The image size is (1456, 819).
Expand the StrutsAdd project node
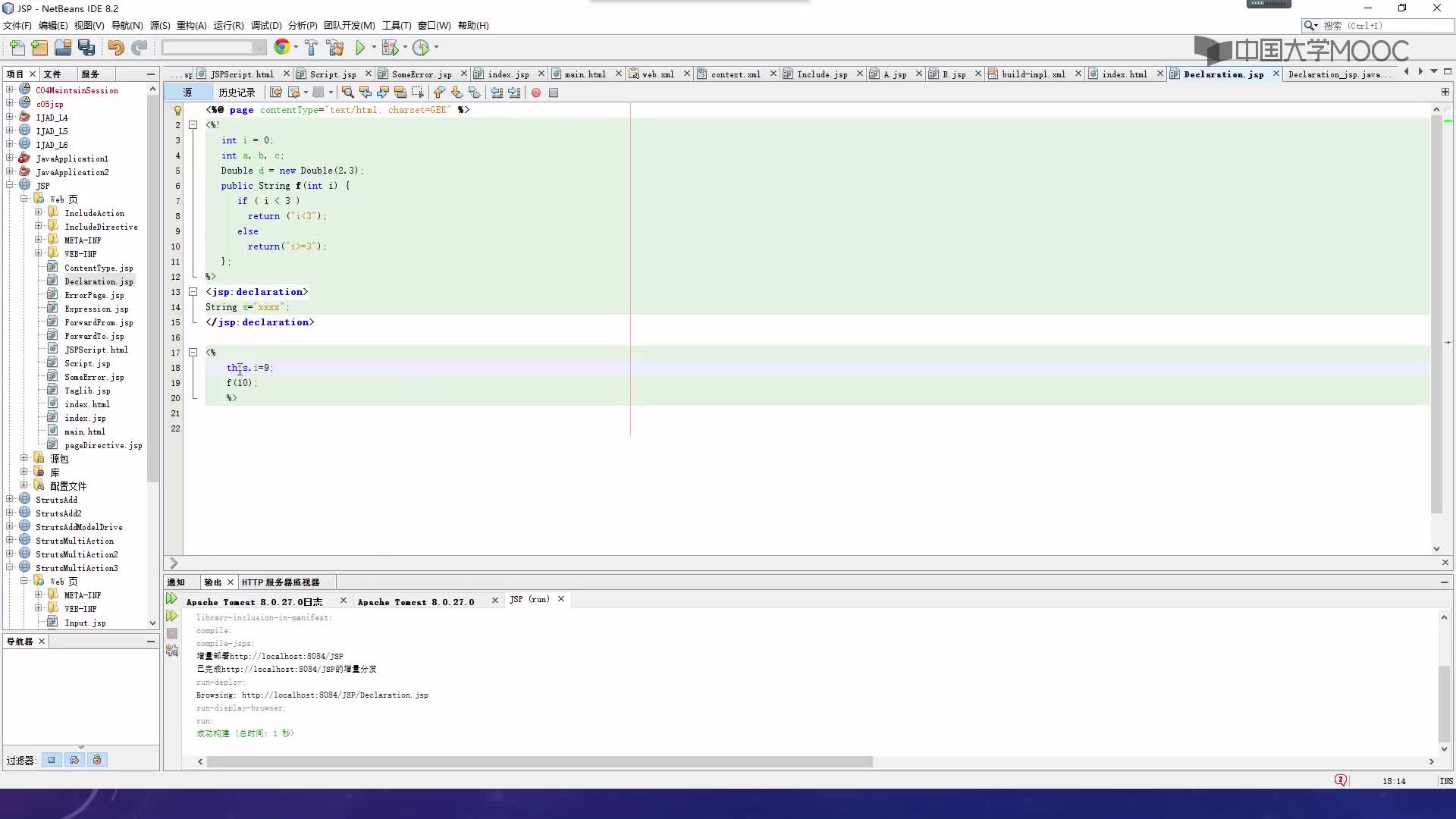10,500
